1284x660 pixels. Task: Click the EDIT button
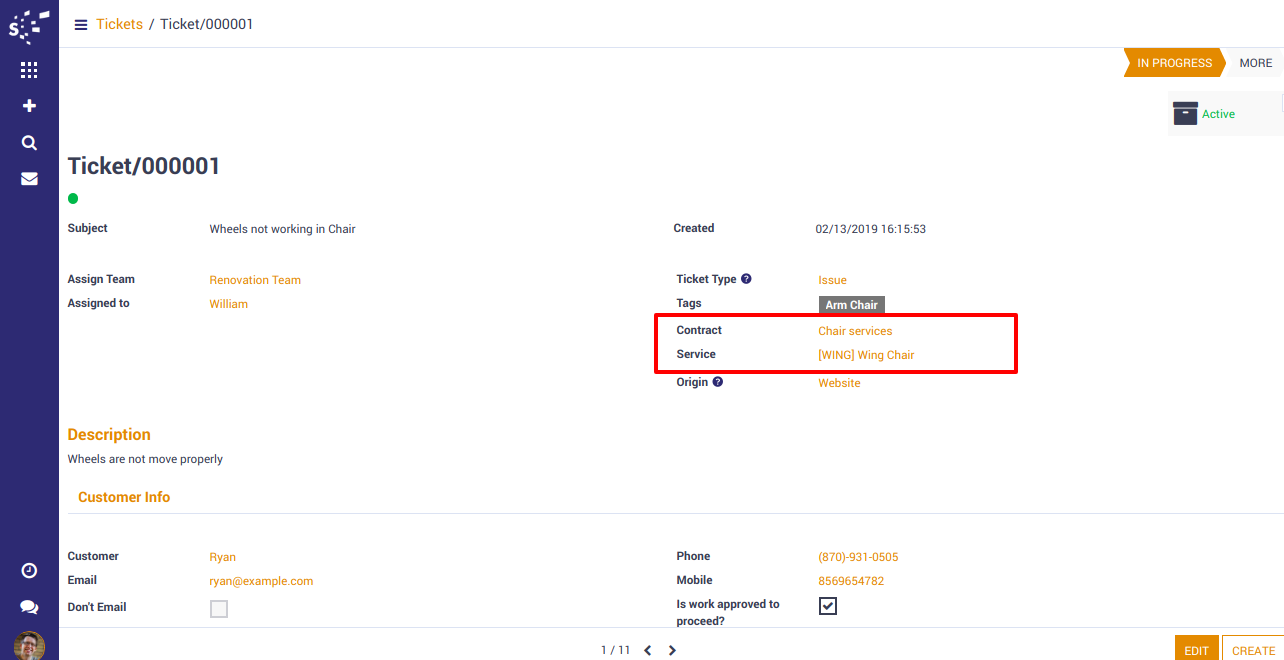tap(1196, 650)
